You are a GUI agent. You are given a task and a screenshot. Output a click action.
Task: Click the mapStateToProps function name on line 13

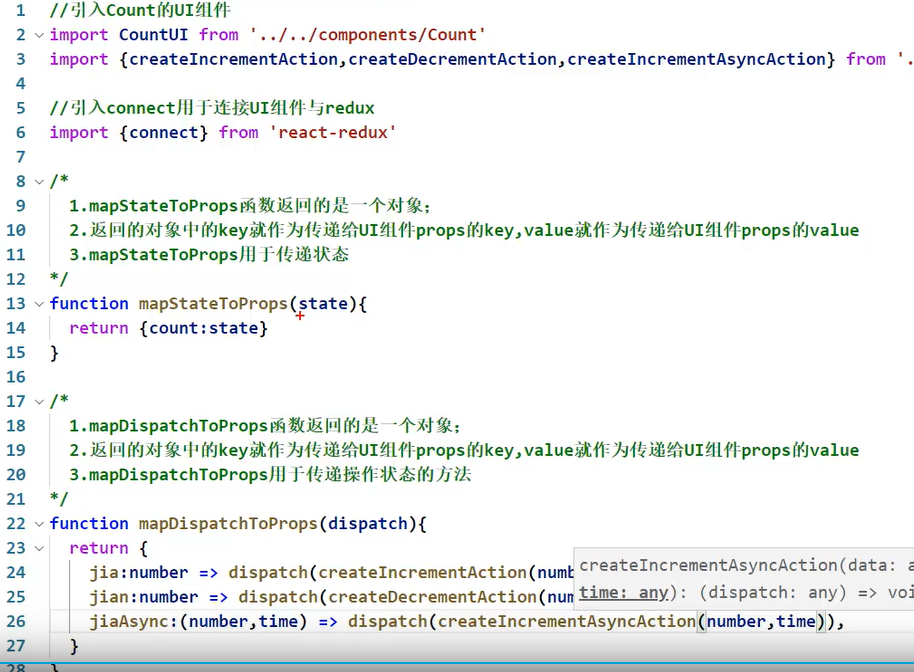click(x=213, y=304)
